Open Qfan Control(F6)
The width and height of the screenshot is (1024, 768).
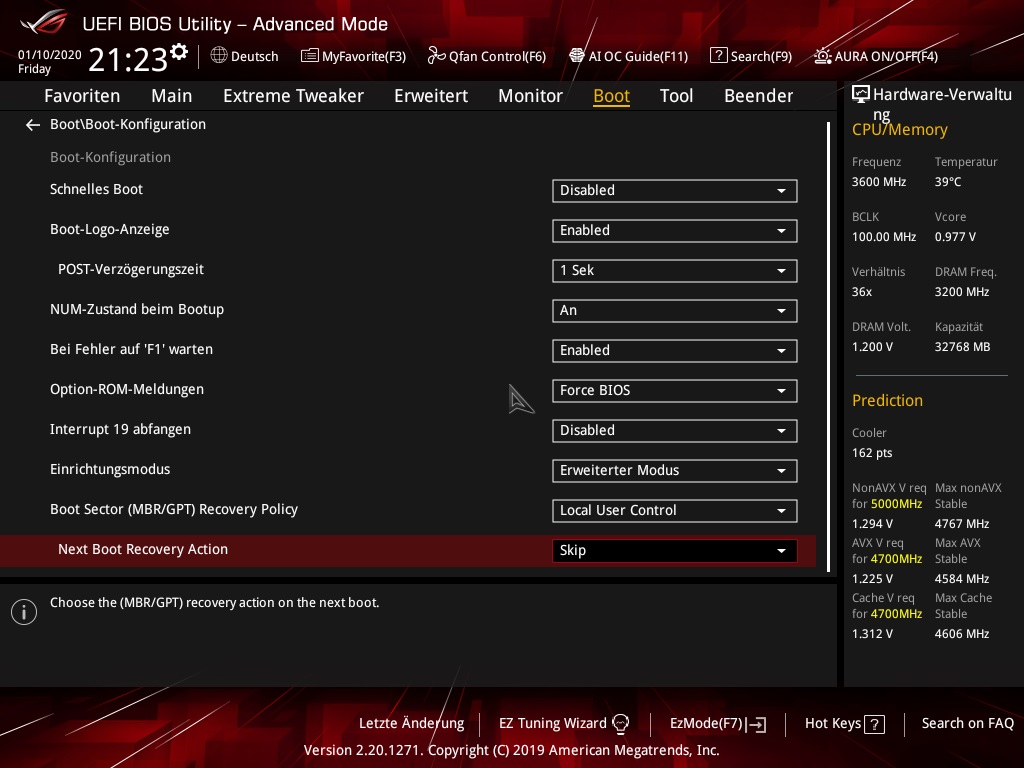487,56
